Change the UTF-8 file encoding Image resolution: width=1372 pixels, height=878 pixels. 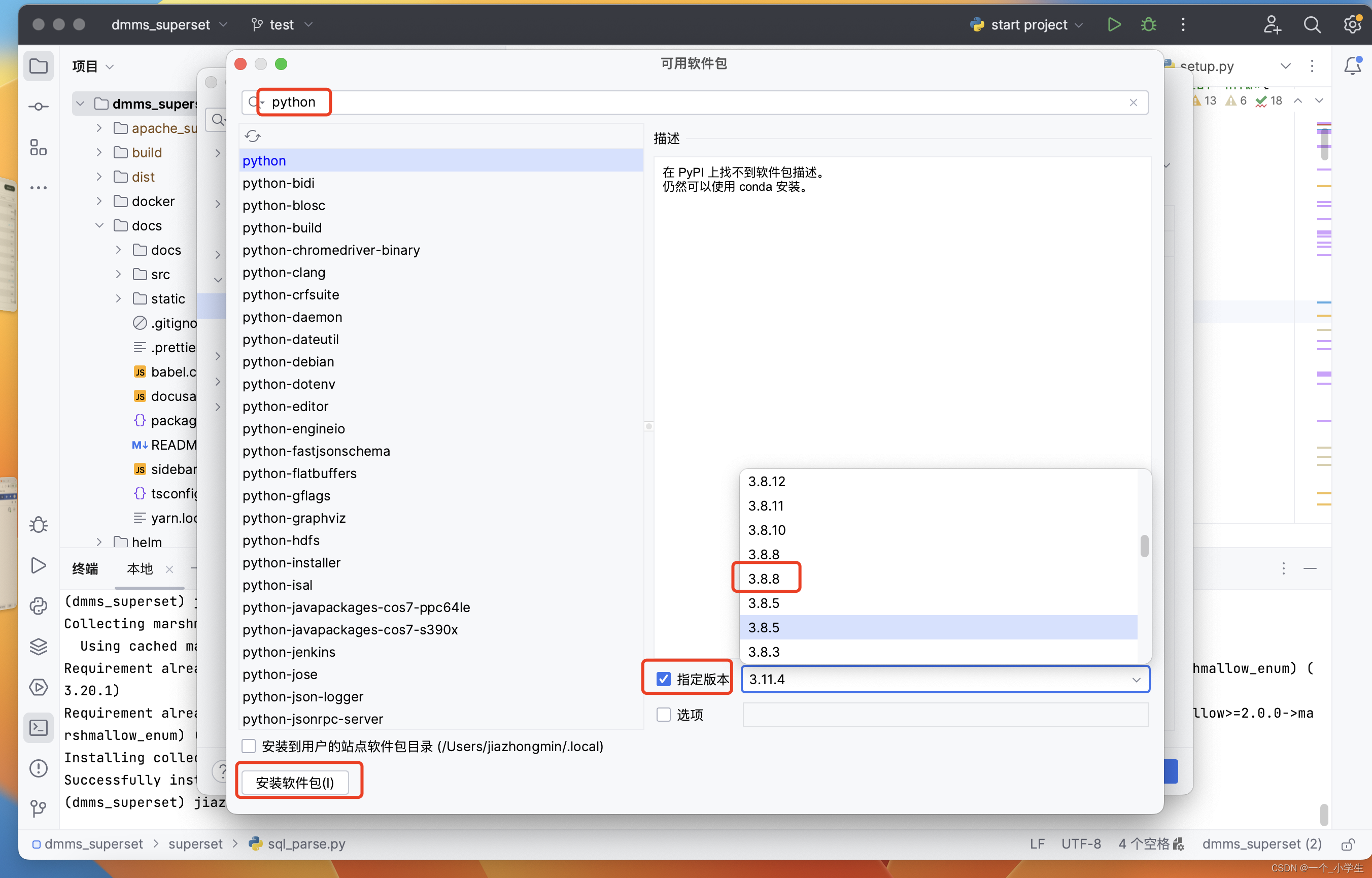1080,844
